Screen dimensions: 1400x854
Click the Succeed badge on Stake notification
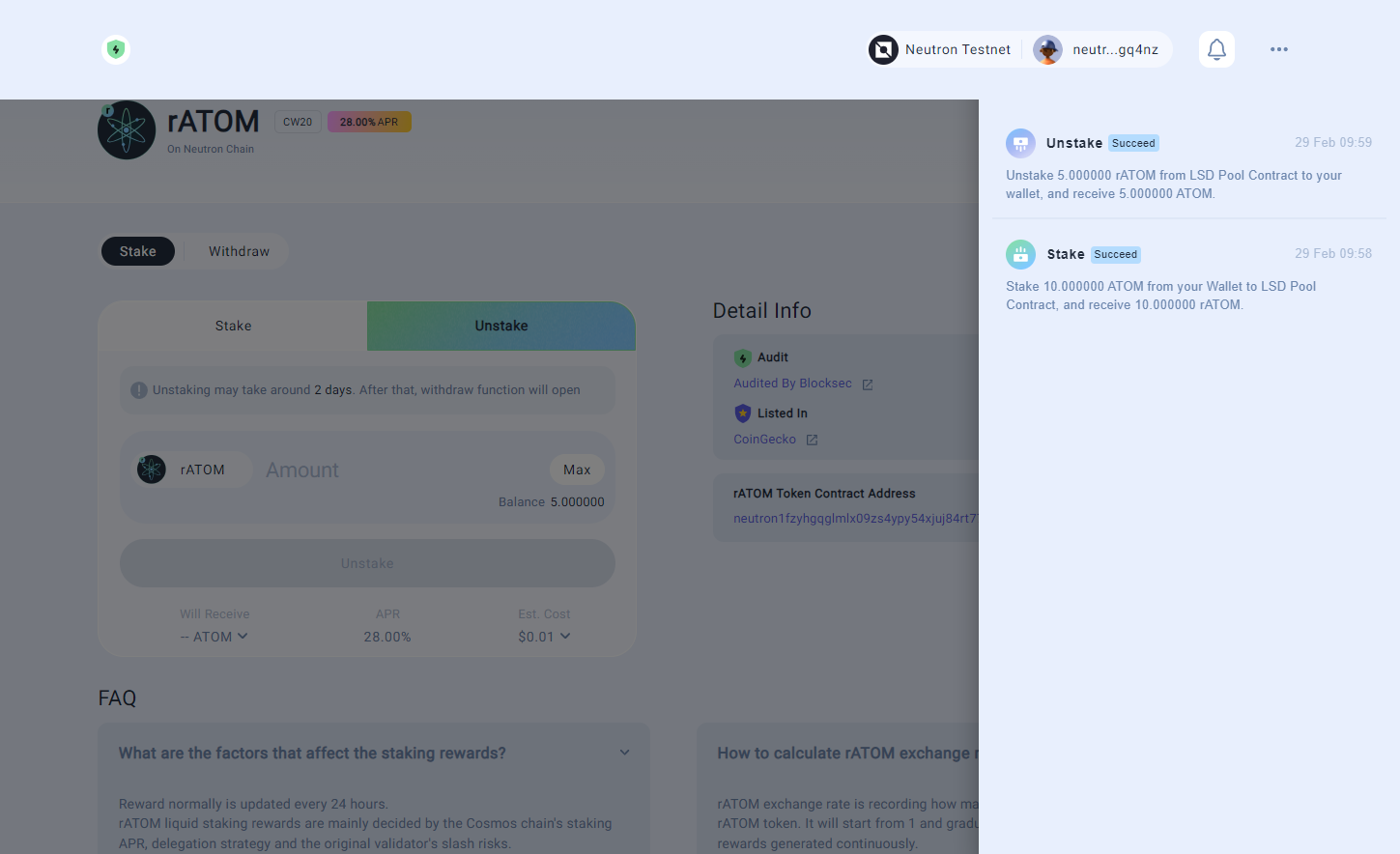click(1116, 255)
